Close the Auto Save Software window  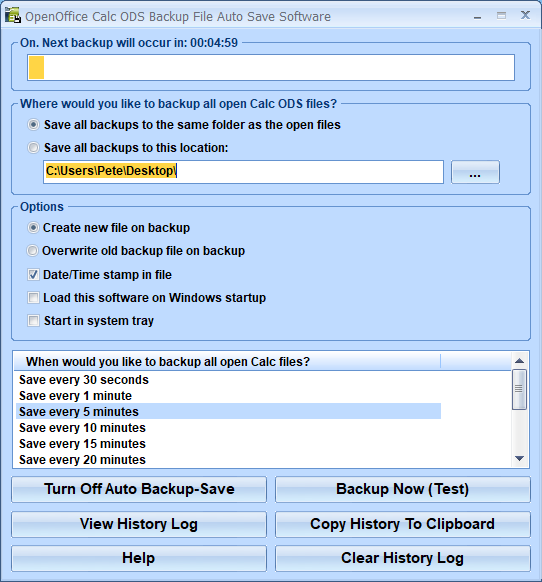tap(525, 15)
